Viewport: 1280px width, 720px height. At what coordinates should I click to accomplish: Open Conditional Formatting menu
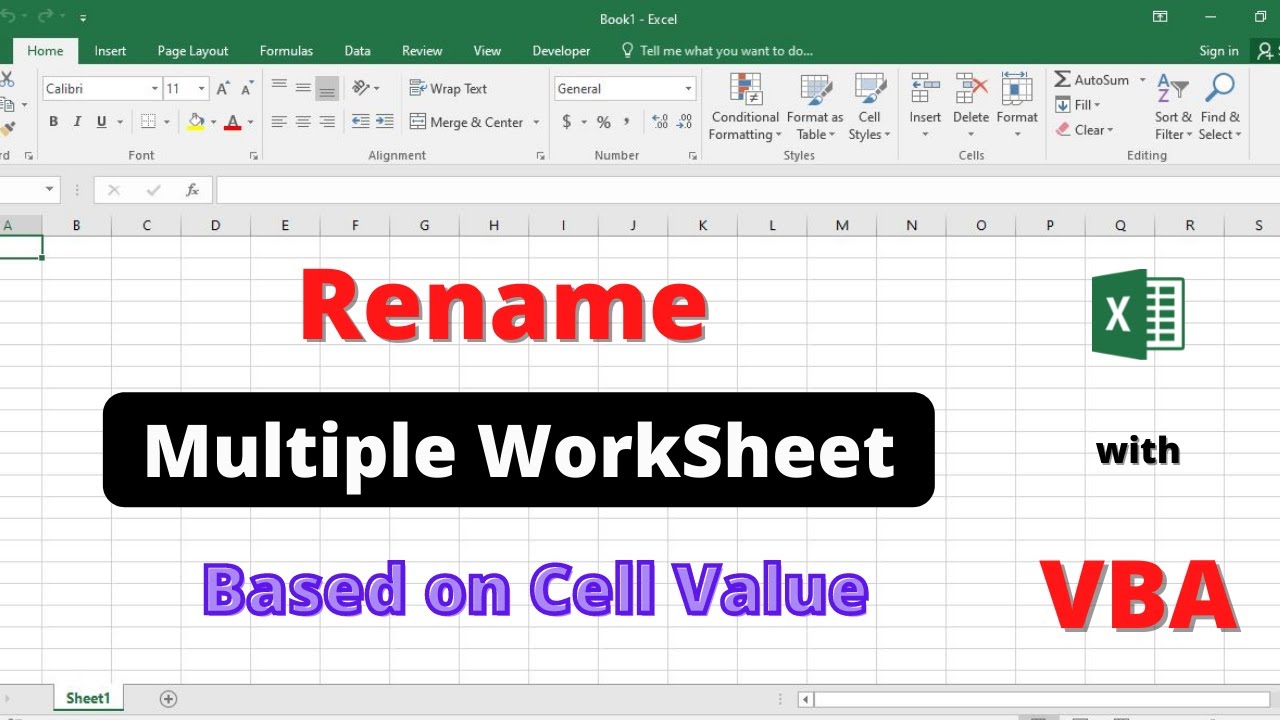click(x=745, y=107)
